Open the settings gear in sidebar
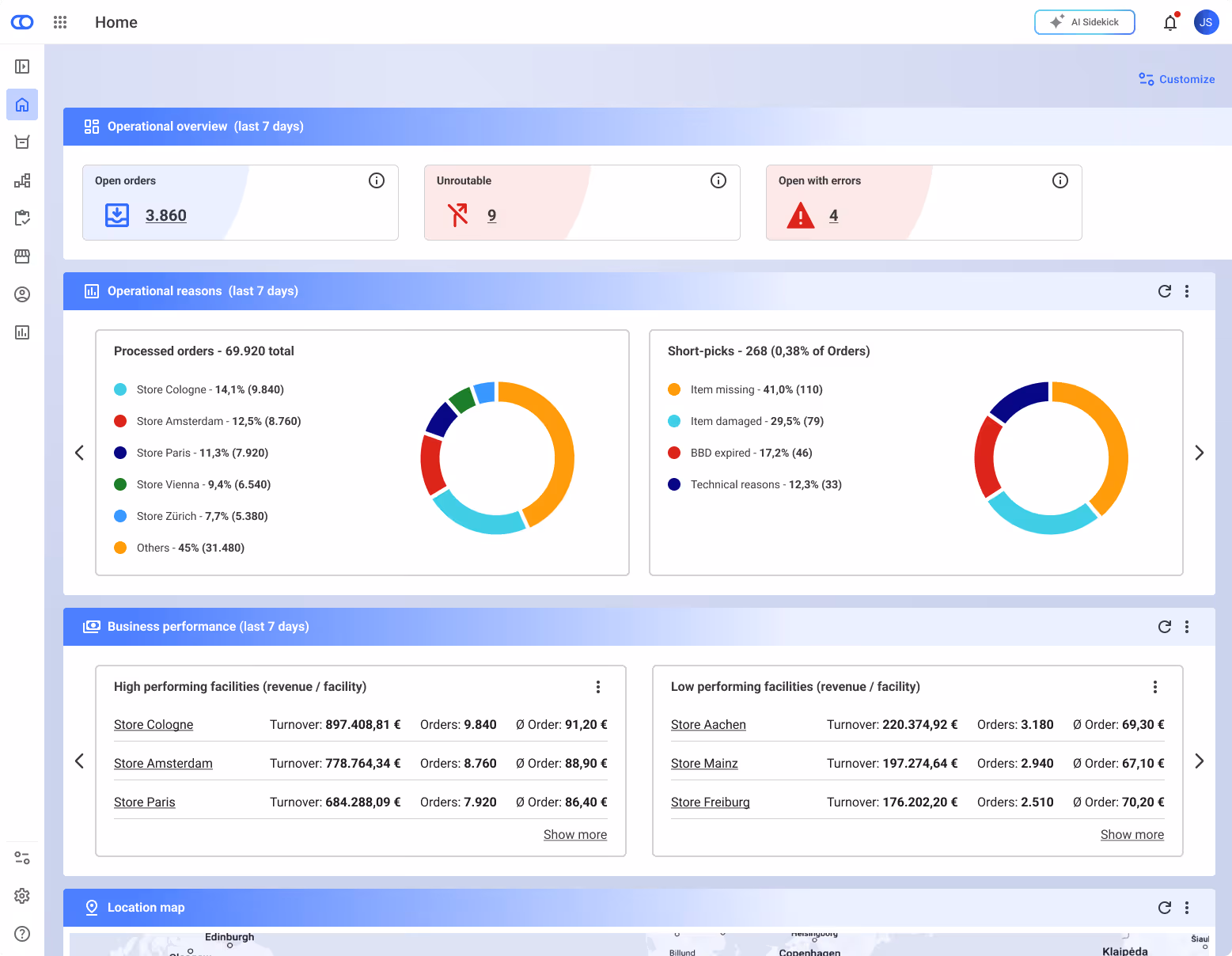 (22, 896)
